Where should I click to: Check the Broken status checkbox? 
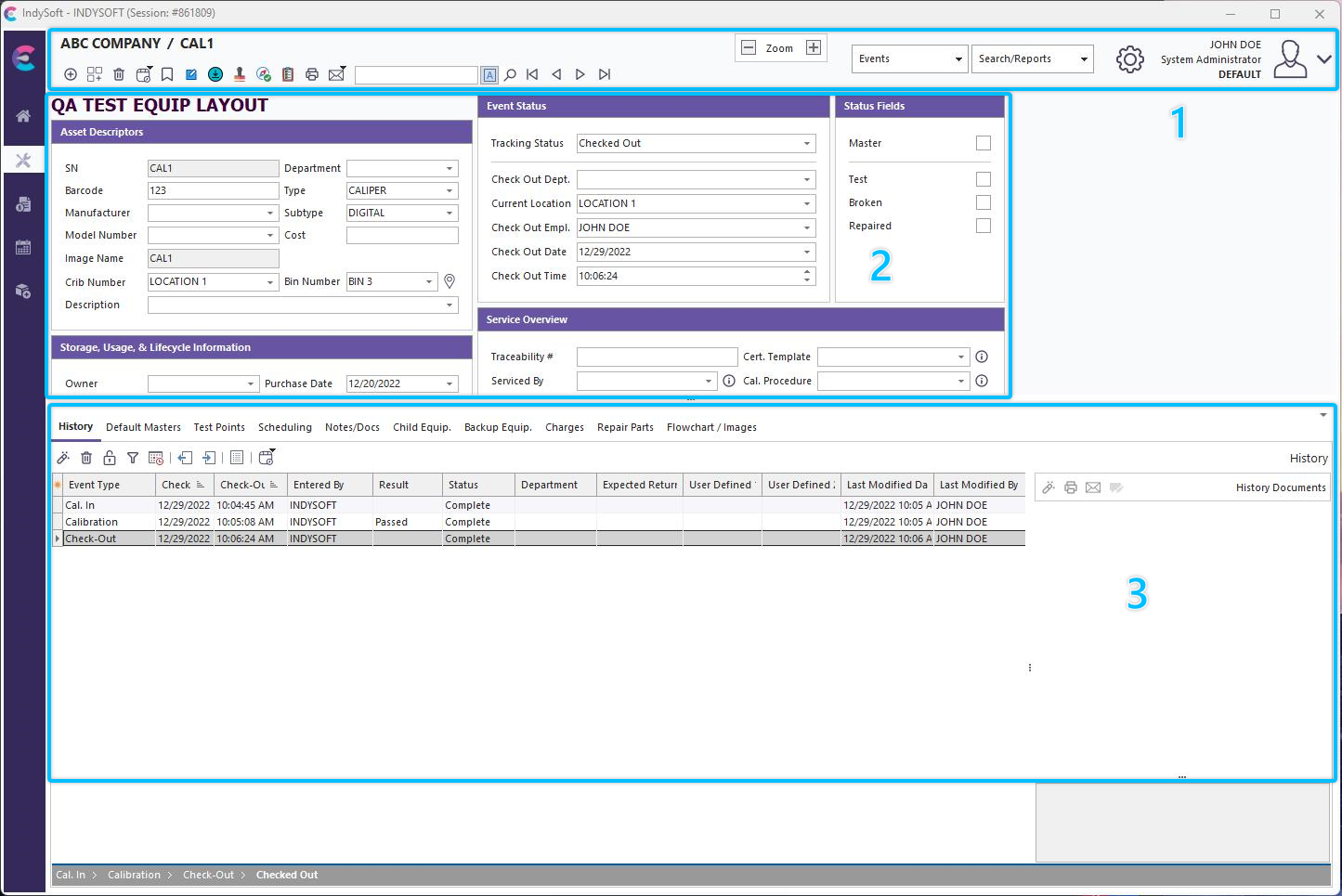(983, 202)
